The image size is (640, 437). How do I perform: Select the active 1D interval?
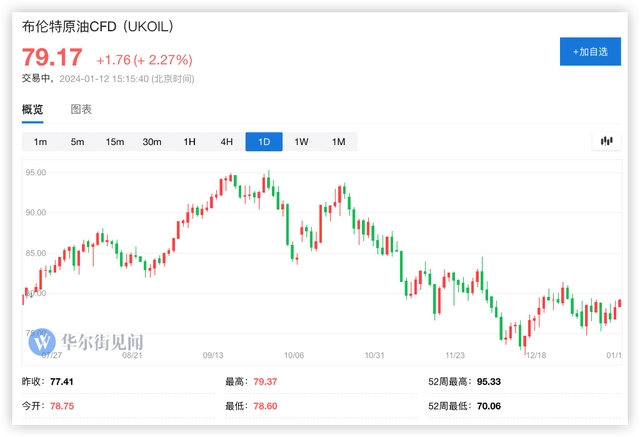coord(264,142)
